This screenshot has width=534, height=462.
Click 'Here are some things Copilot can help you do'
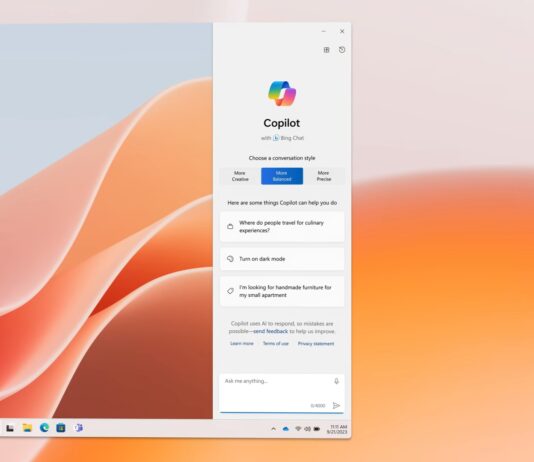click(x=282, y=203)
